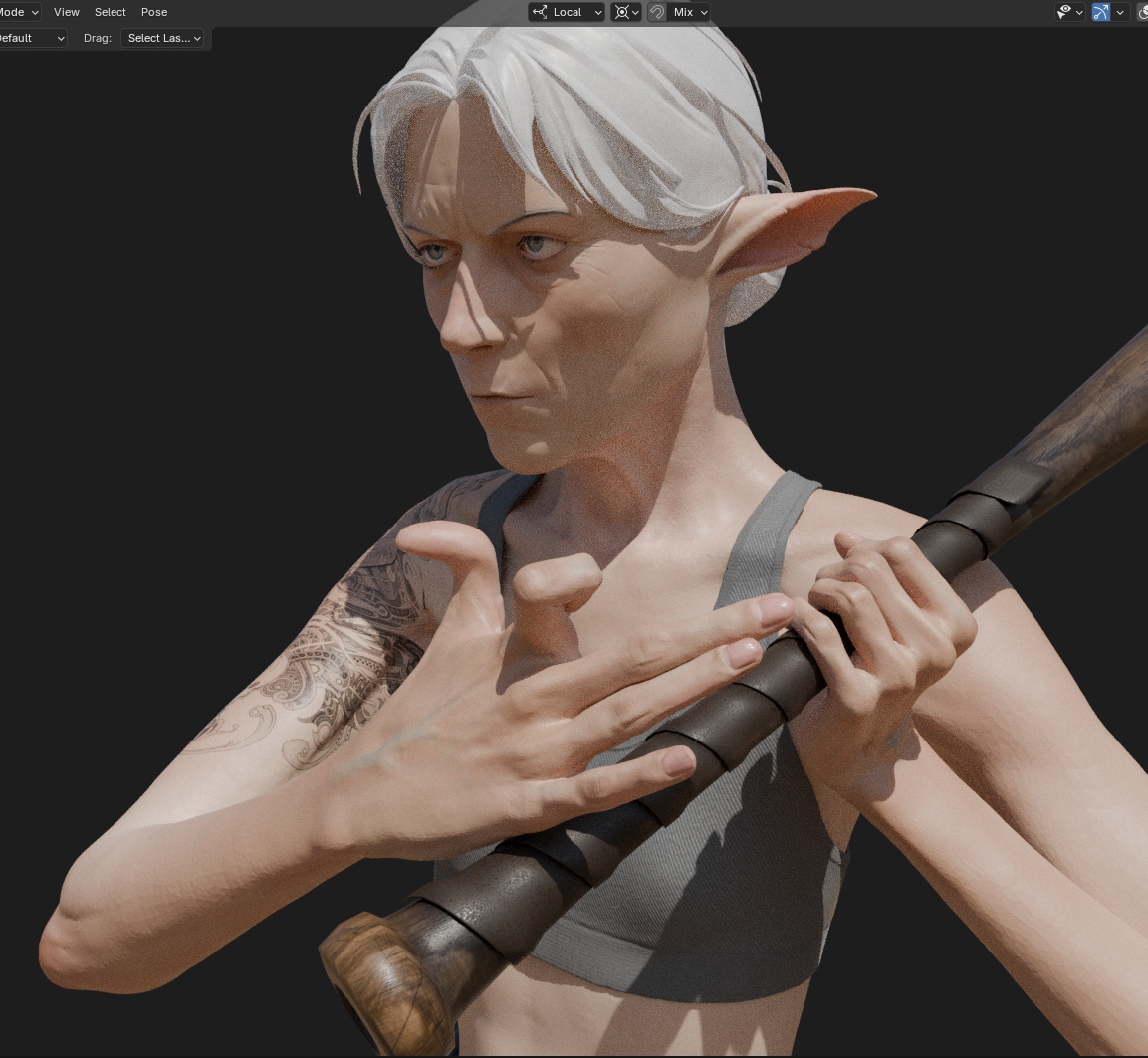Screen dimensions: 1148x1058
Task: Open the Drag Select Lasso dropdown
Action: [164, 38]
